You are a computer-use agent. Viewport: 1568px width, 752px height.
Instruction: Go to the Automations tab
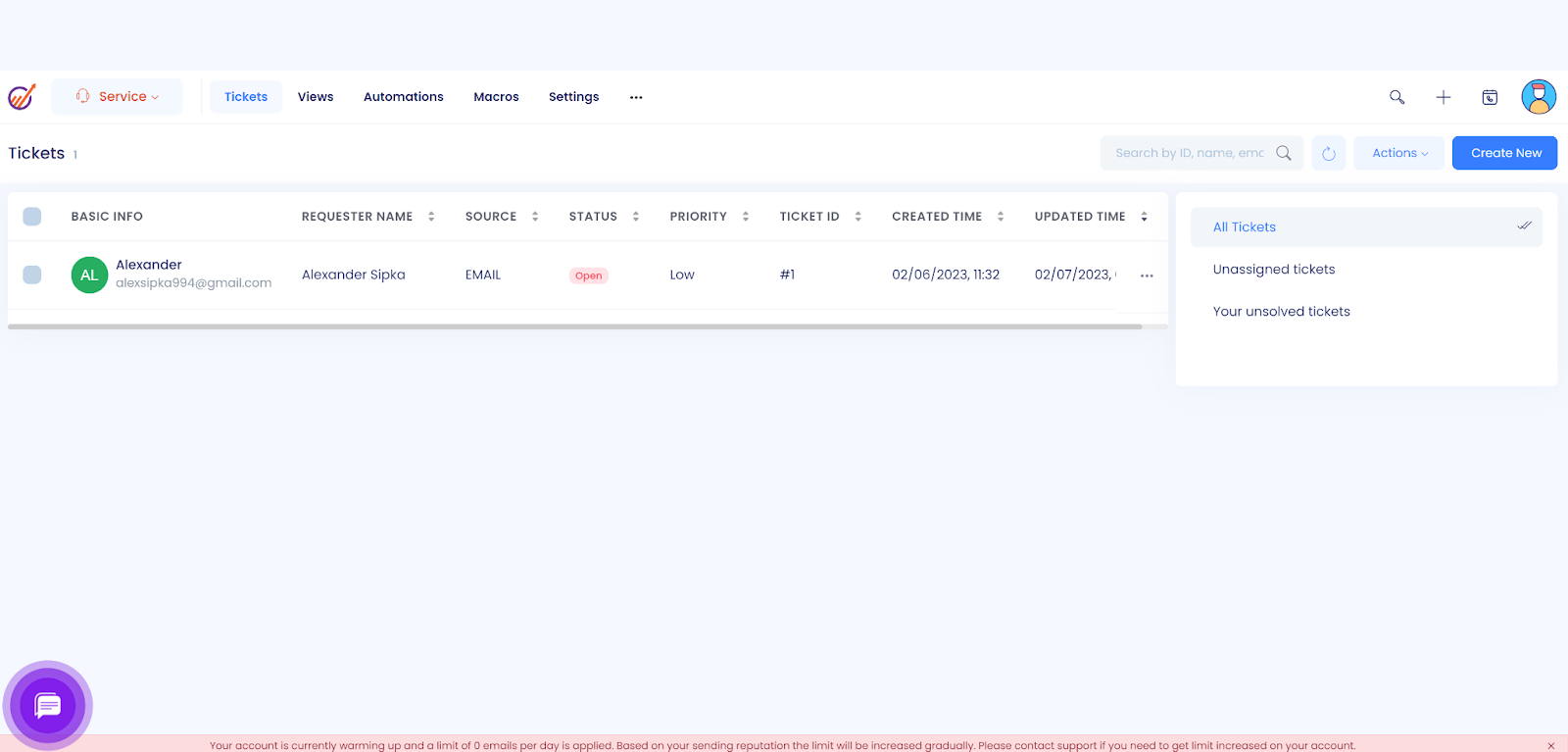tap(403, 97)
